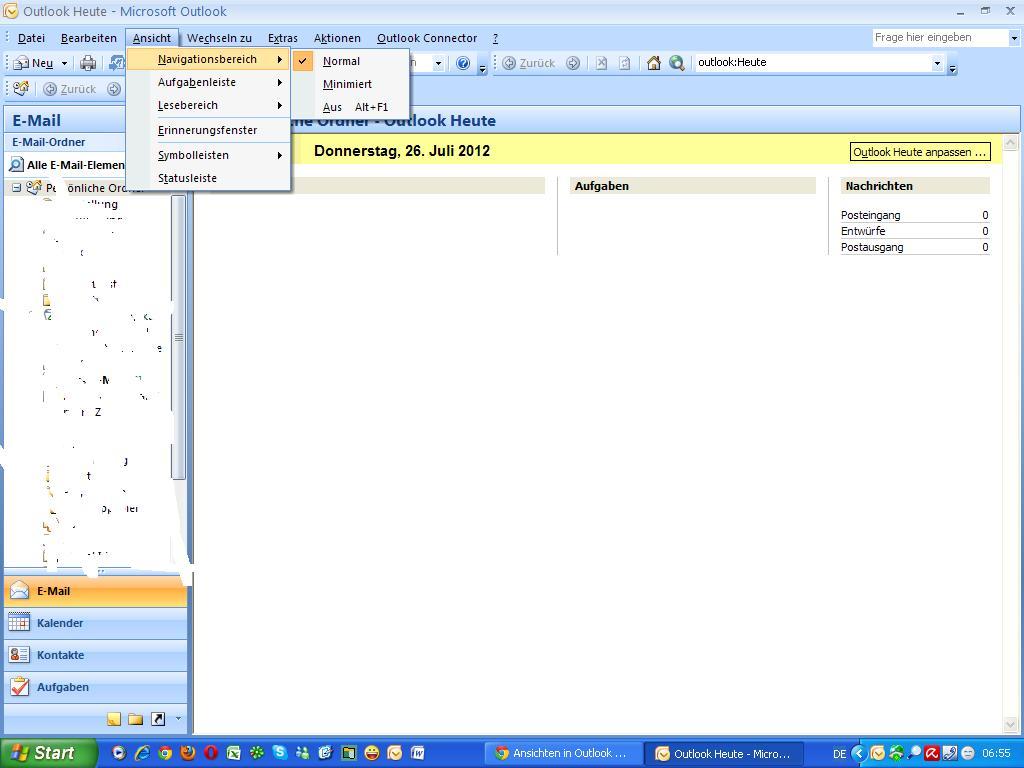Launch Excel from the quick launch bar
Viewport: 1024px width, 768px height.
pos(234,753)
